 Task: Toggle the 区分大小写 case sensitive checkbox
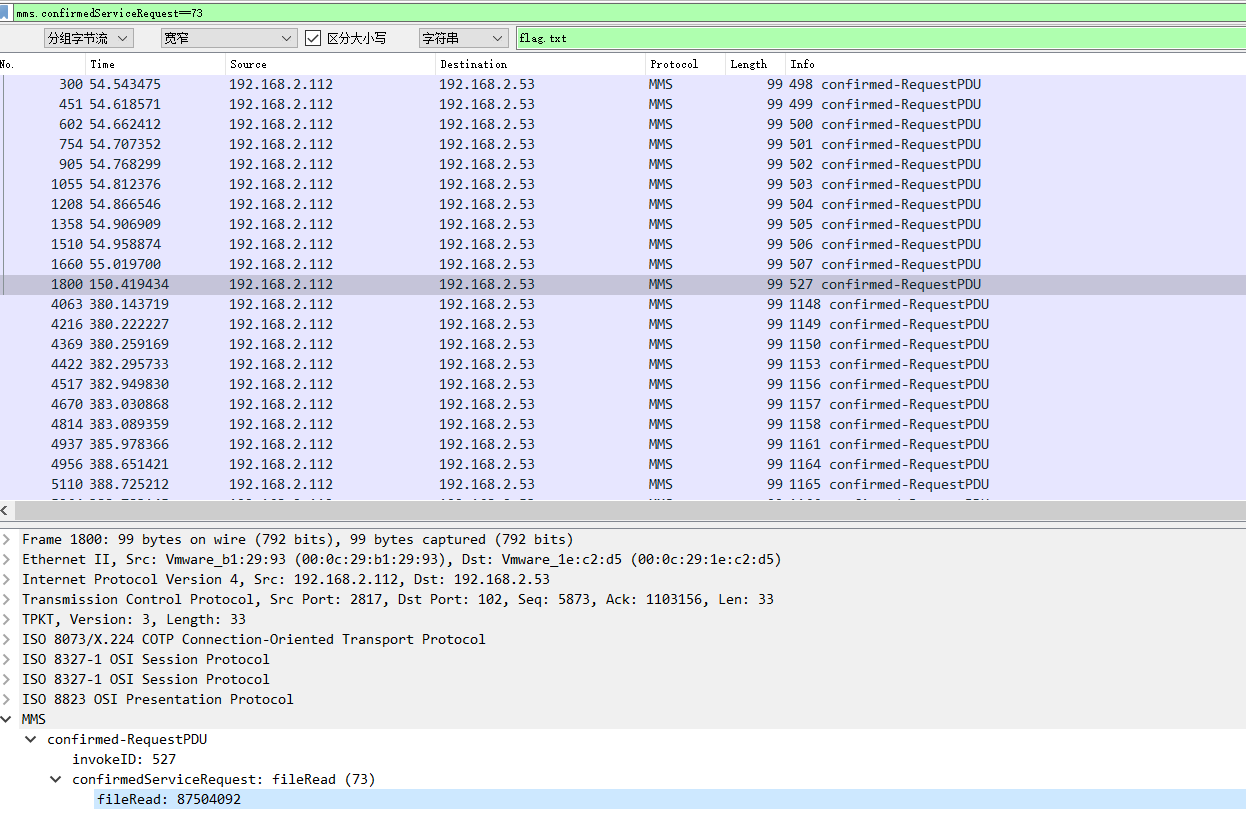click(313, 38)
